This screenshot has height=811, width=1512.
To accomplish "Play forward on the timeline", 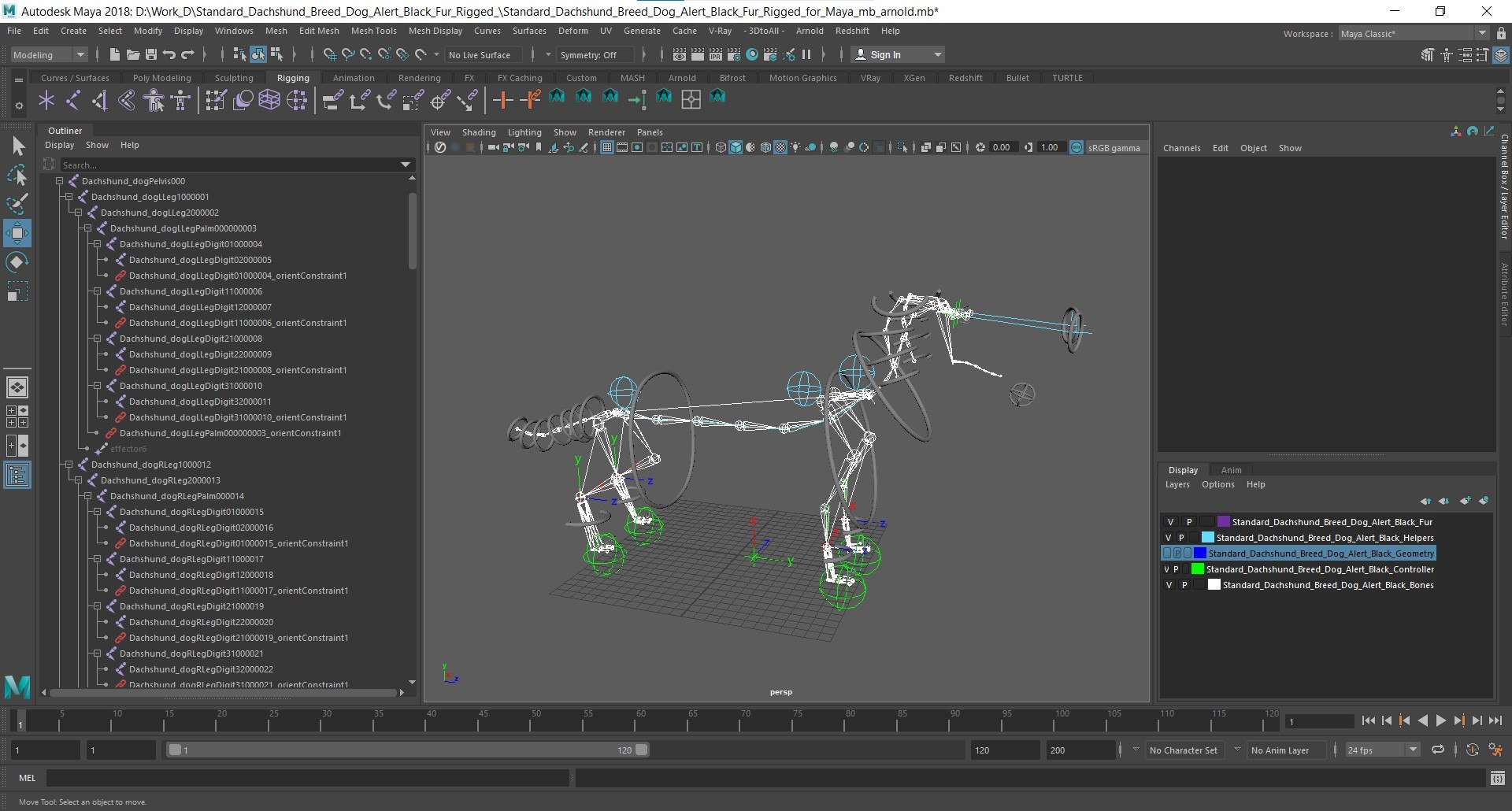I will [x=1441, y=720].
